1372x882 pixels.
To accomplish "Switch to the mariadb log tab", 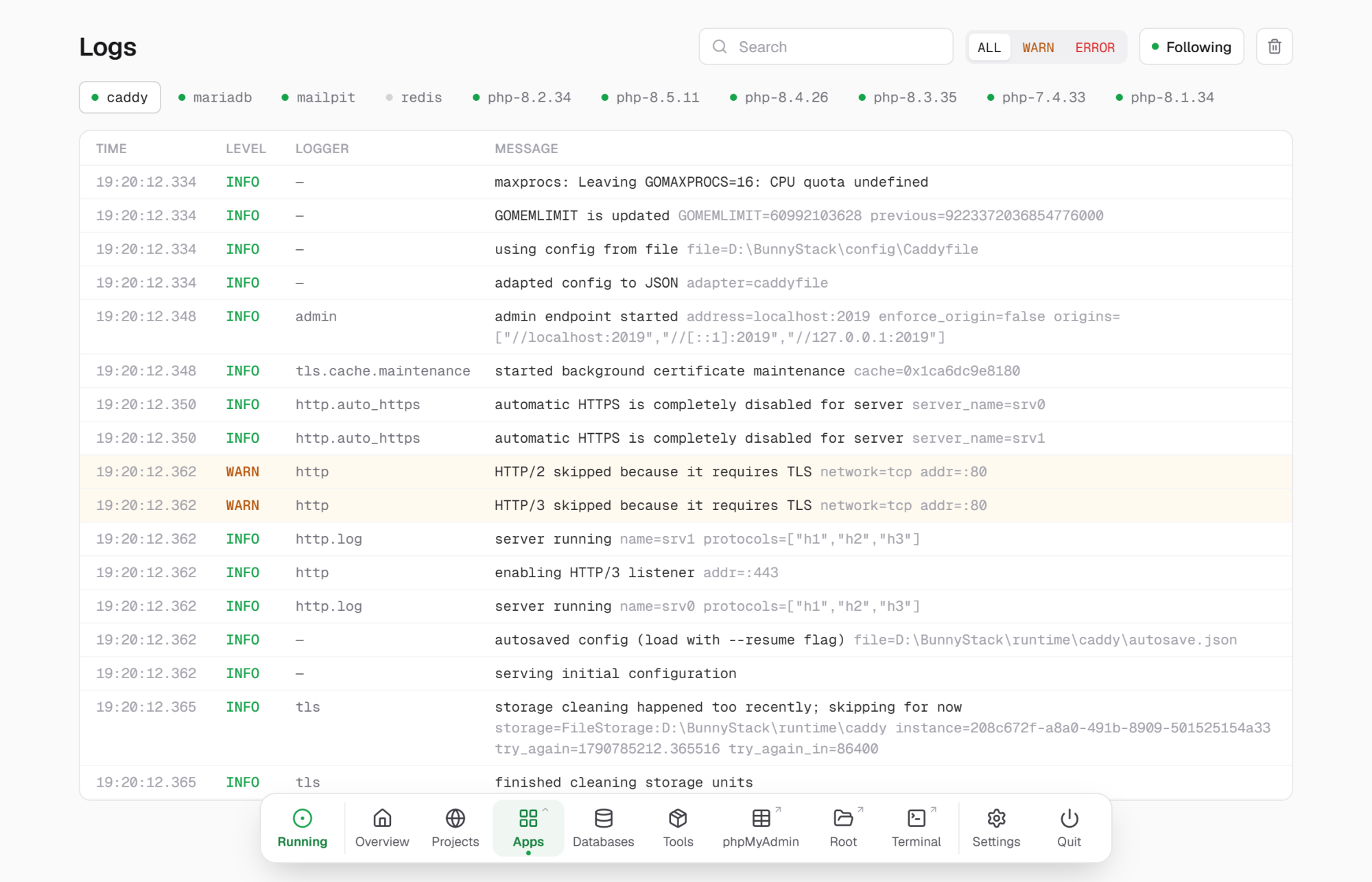I will click(x=215, y=97).
